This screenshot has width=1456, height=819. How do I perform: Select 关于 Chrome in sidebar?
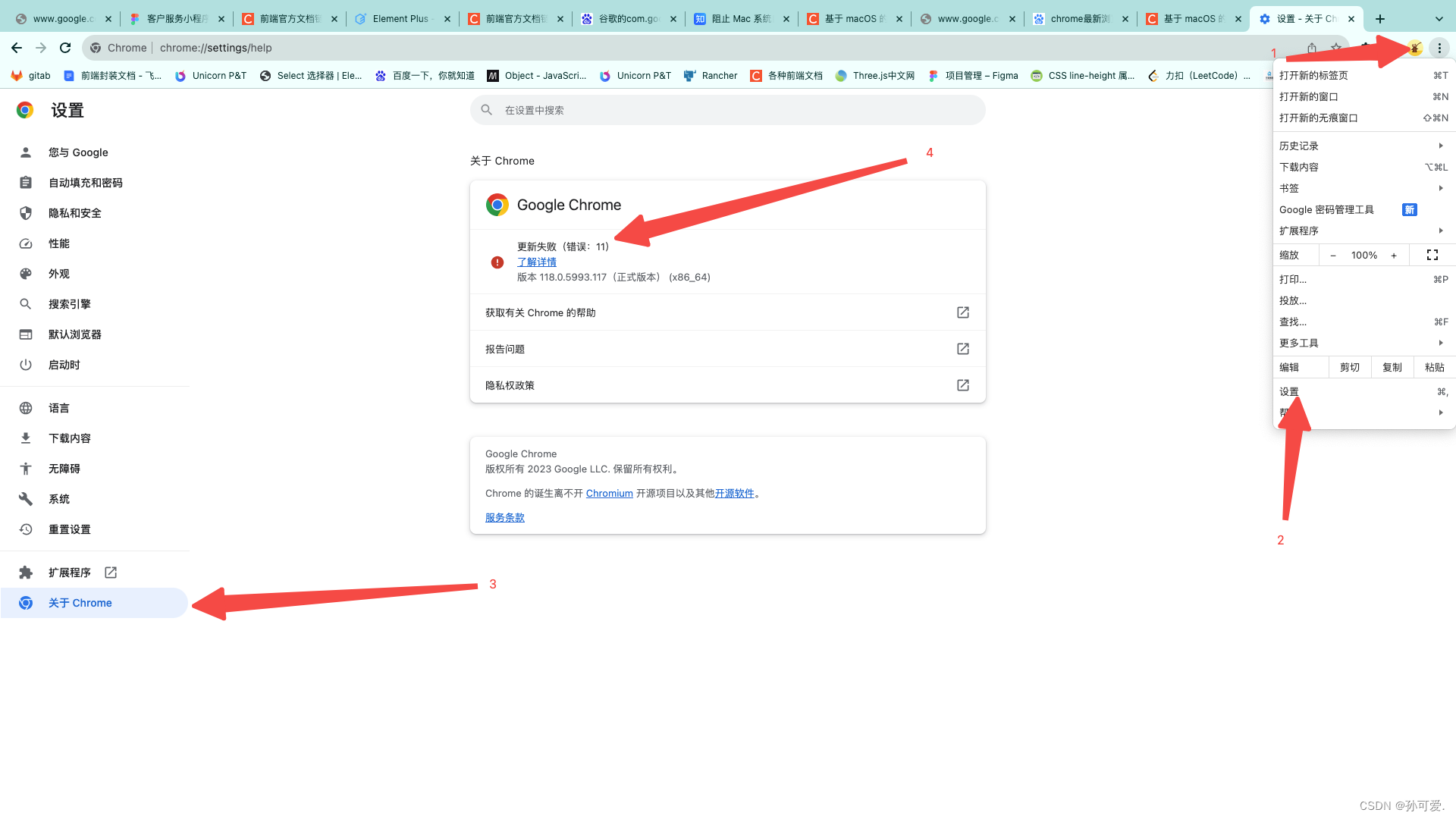pos(94,603)
